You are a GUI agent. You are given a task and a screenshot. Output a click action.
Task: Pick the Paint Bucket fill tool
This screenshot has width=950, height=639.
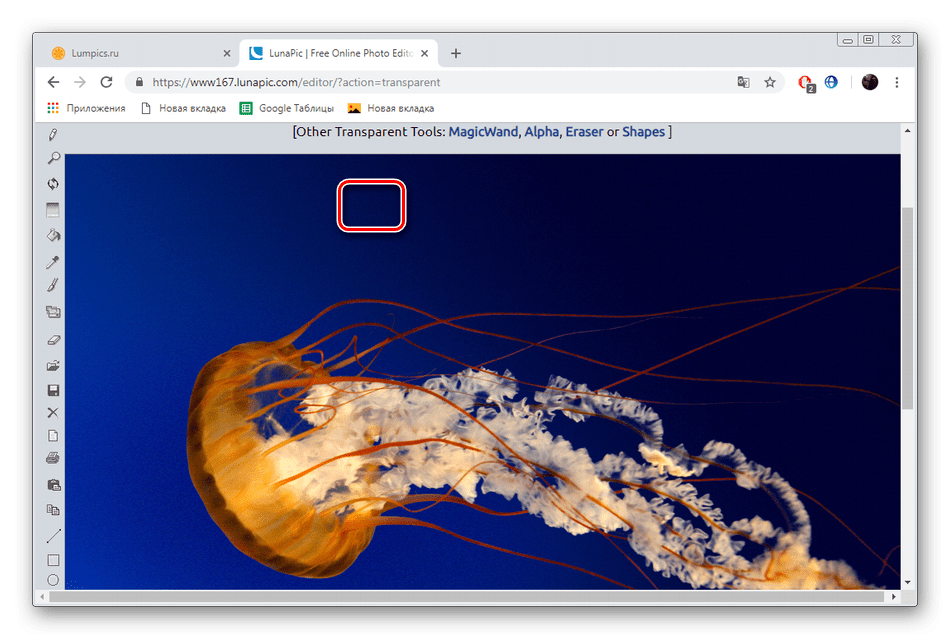pos(53,236)
